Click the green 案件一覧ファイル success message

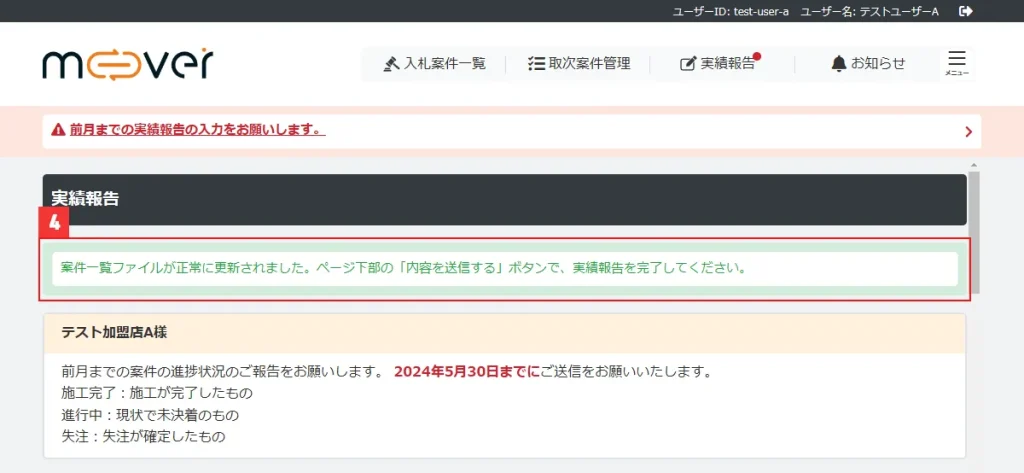[404, 269]
